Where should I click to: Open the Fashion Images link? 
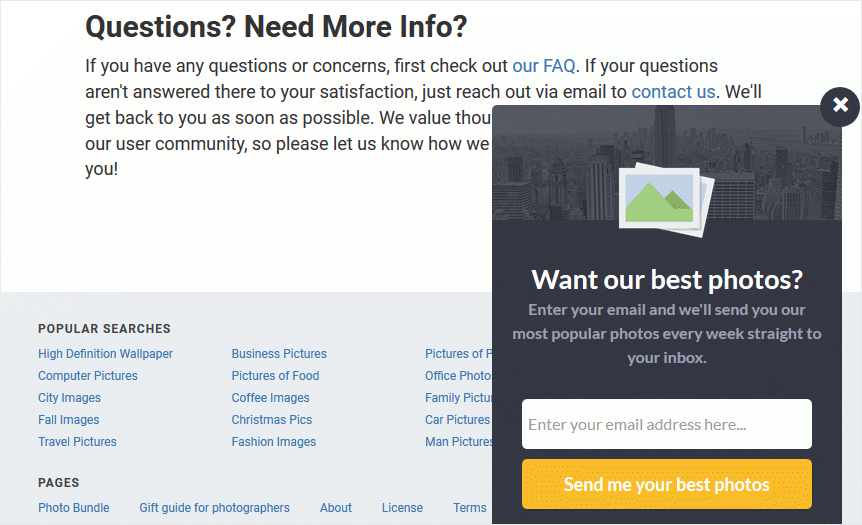[x=273, y=441]
